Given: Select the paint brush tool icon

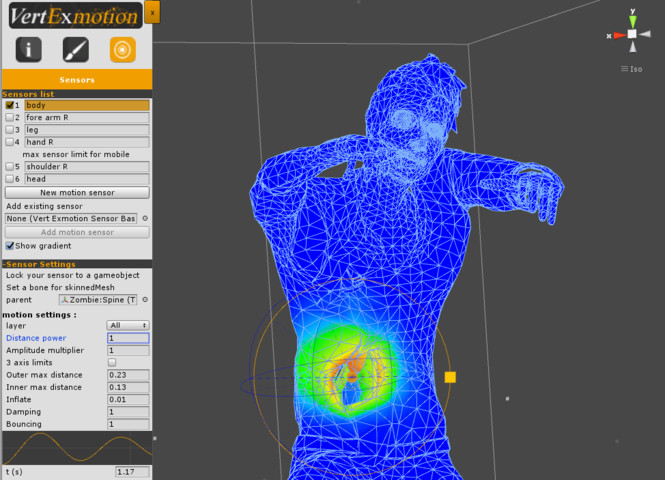Looking at the screenshot, I should [75, 50].
